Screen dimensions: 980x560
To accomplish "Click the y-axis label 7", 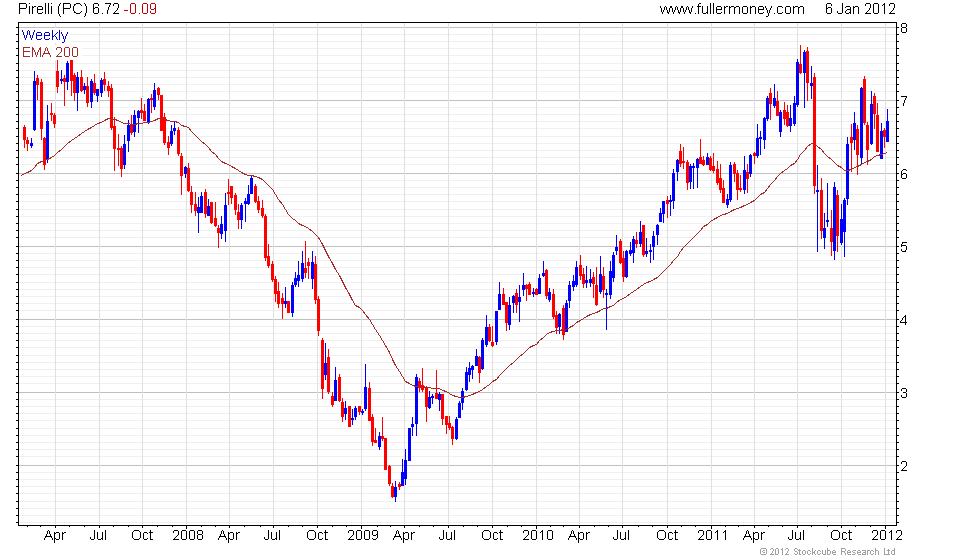I will coord(904,101).
